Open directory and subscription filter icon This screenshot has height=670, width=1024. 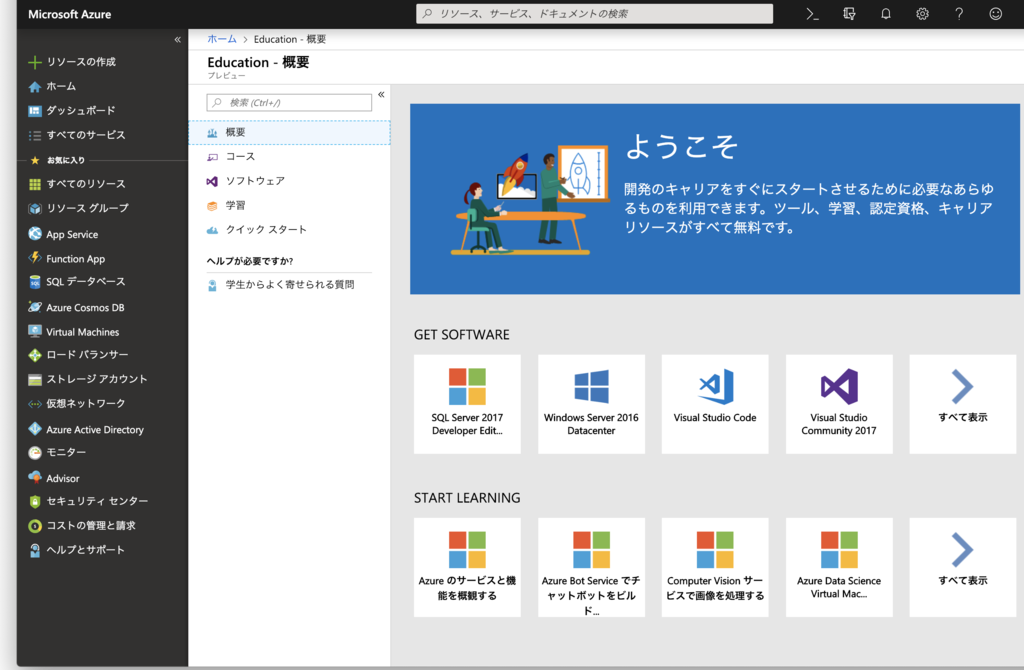click(849, 14)
